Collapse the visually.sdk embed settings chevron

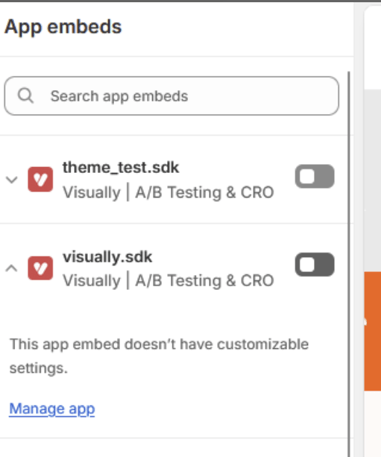pos(12,268)
